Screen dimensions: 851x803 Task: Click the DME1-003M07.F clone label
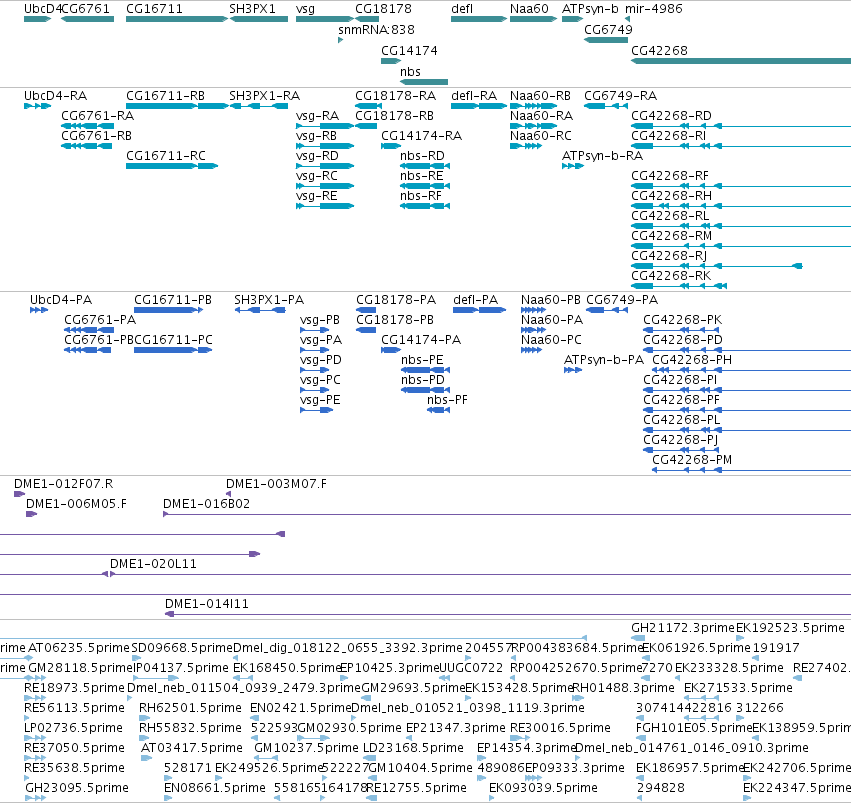tap(276, 484)
